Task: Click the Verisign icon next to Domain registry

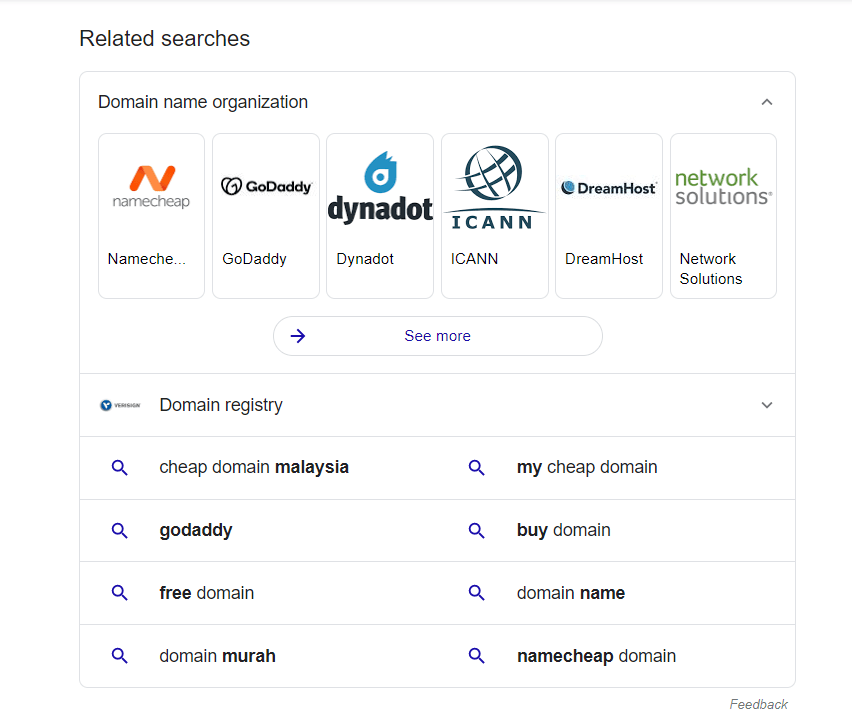Action: point(119,404)
